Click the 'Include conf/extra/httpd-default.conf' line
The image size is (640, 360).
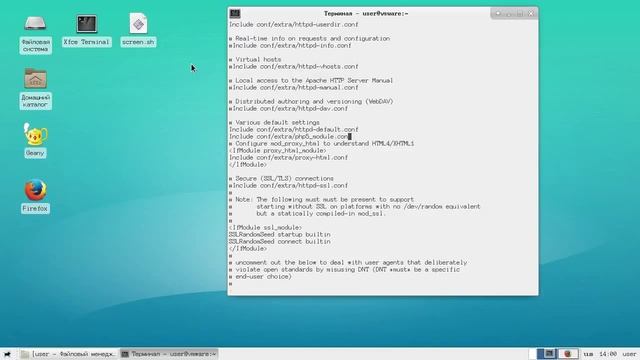tap(293, 129)
